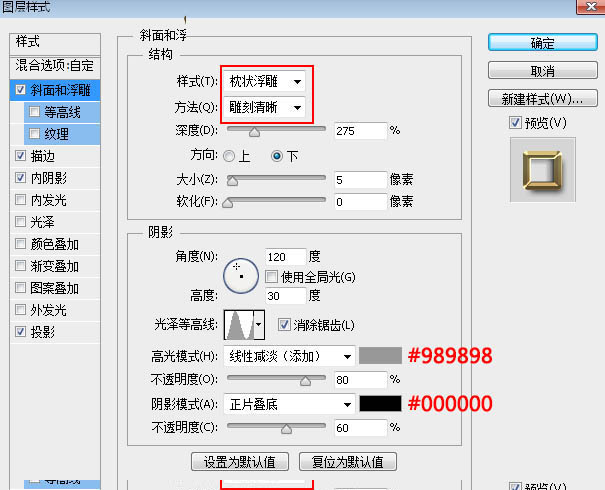Select the 等高线 sub-entry label

coord(62,112)
